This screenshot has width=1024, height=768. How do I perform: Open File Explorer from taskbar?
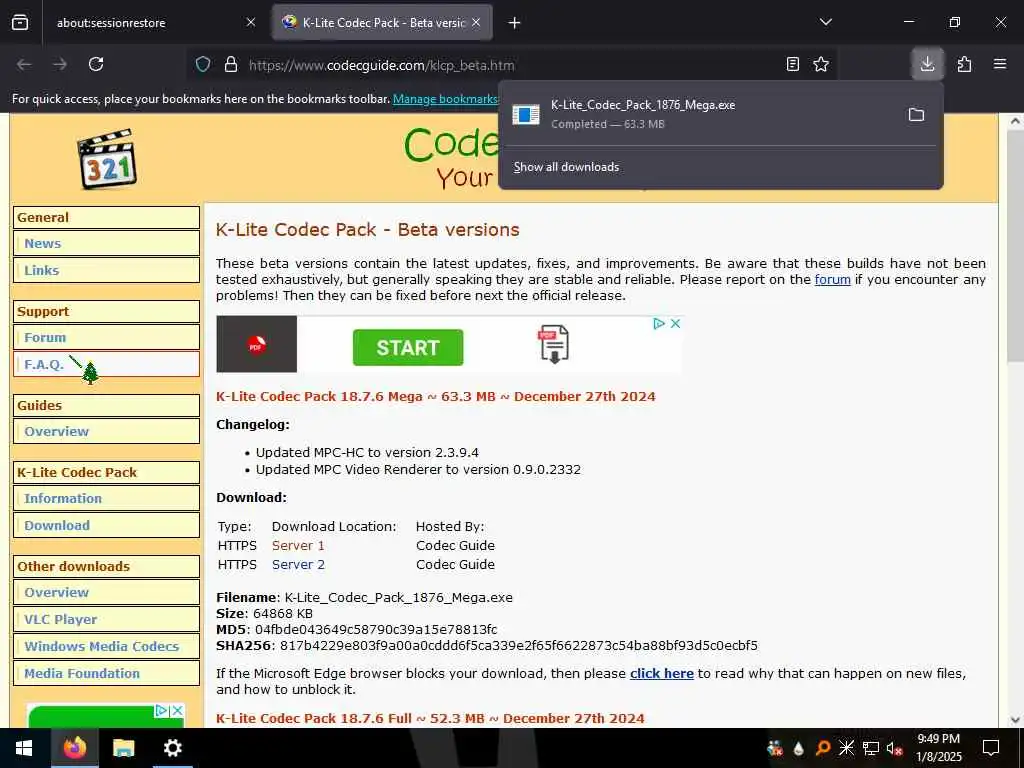click(x=123, y=748)
